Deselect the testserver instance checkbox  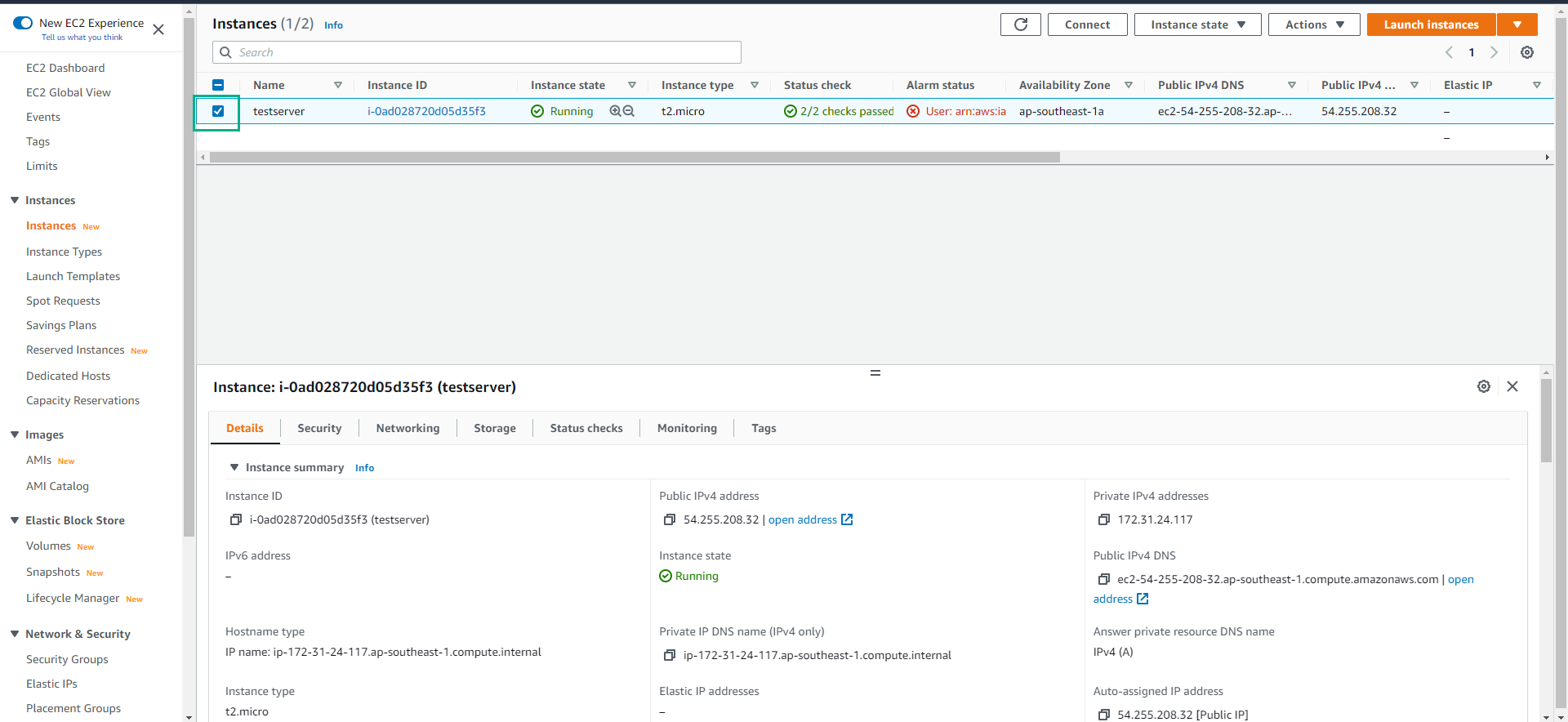(x=218, y=111)
